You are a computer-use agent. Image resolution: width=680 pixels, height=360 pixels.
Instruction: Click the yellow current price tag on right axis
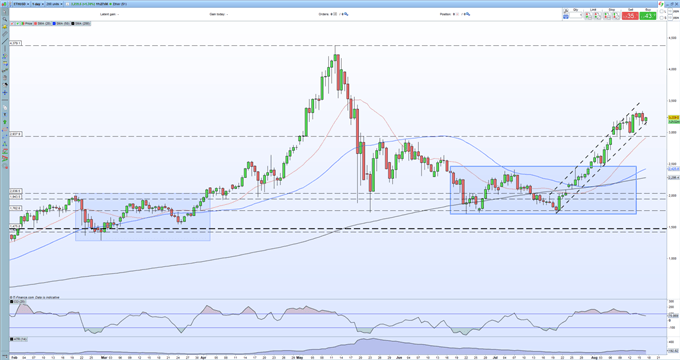(x=673, y=118)
